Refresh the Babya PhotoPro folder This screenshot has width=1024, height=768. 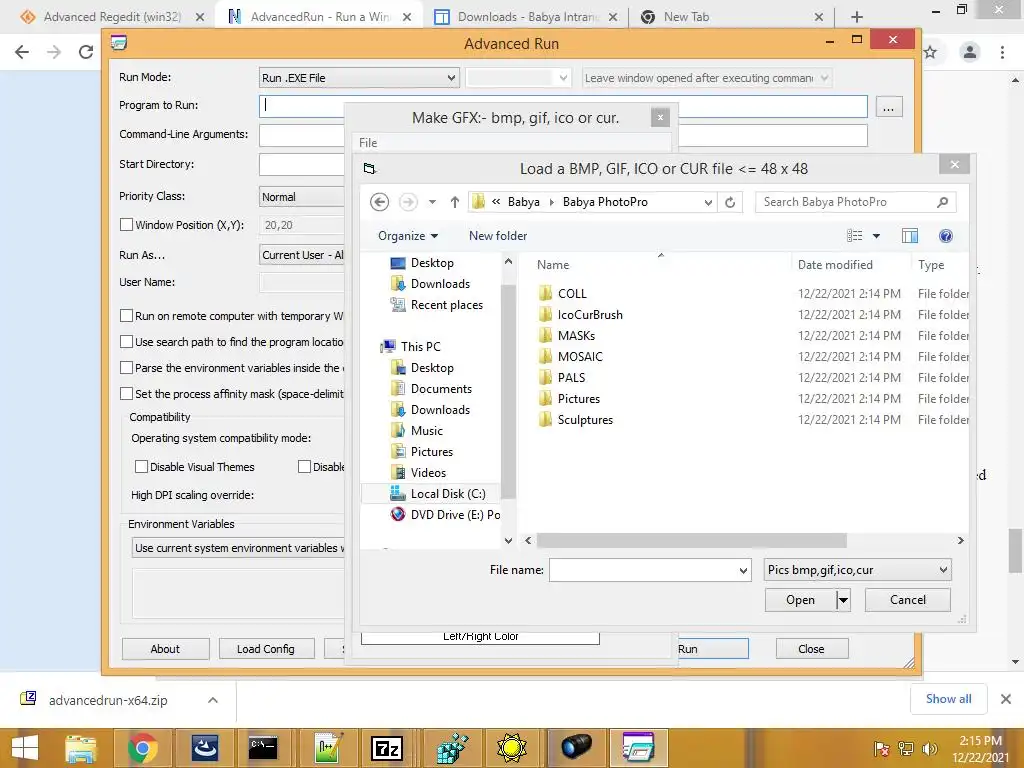click(x=730, y=202)
